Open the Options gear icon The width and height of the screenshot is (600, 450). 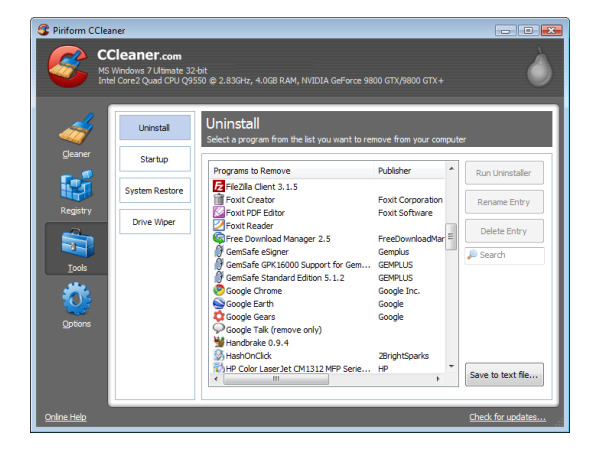pos(76,300)
